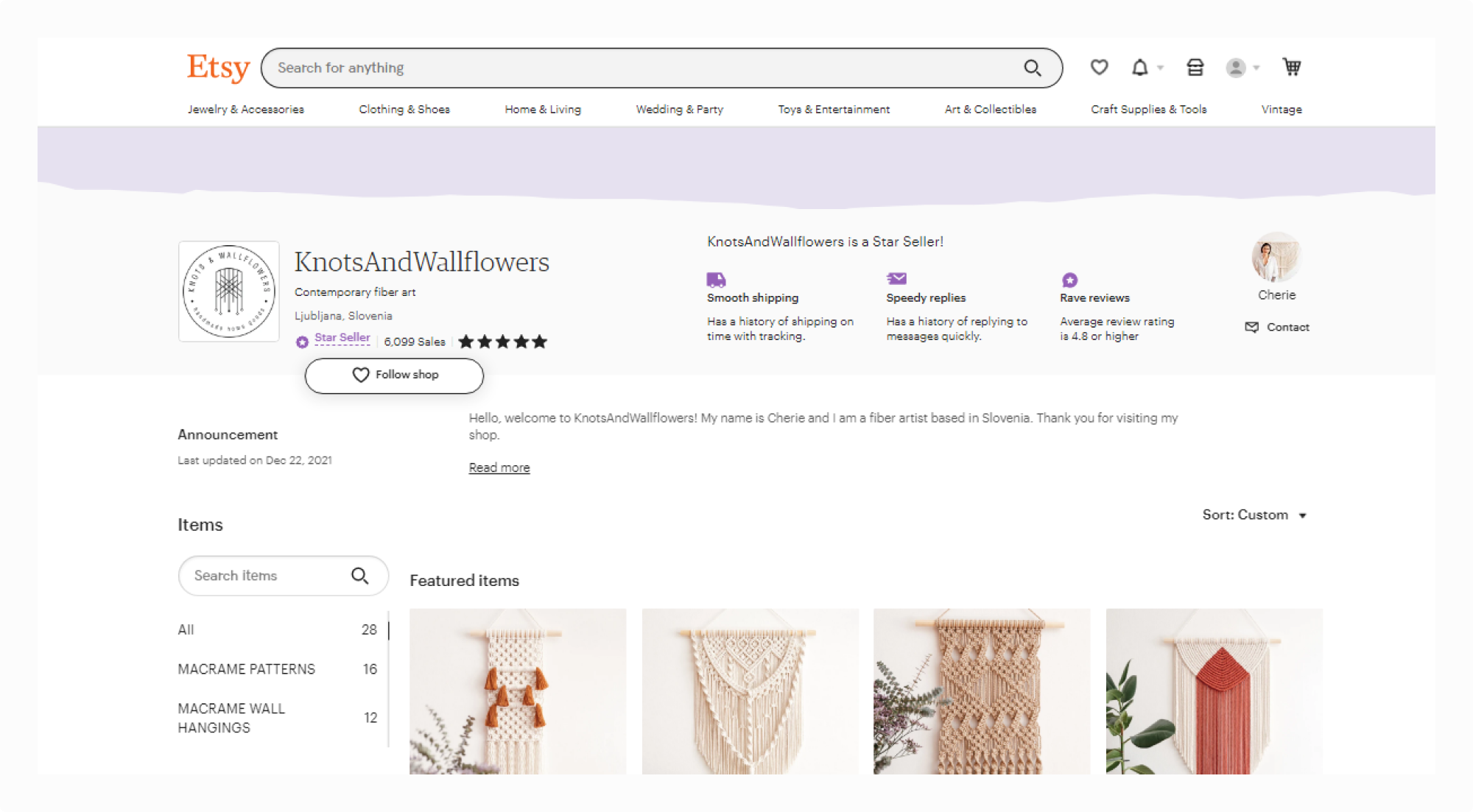This screenshot has height=812, width=1473.
Task: Open Wedding & Party category
Action: 679,109
